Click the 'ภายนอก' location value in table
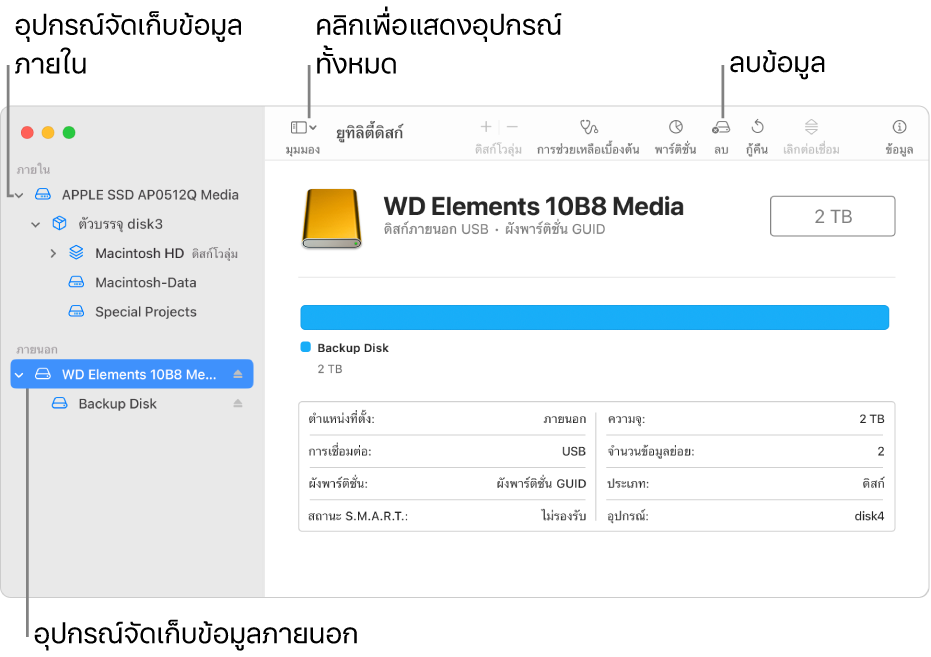The width and height of the screenshot is (931, 657). pyautogui.click(x=565, y=419)
